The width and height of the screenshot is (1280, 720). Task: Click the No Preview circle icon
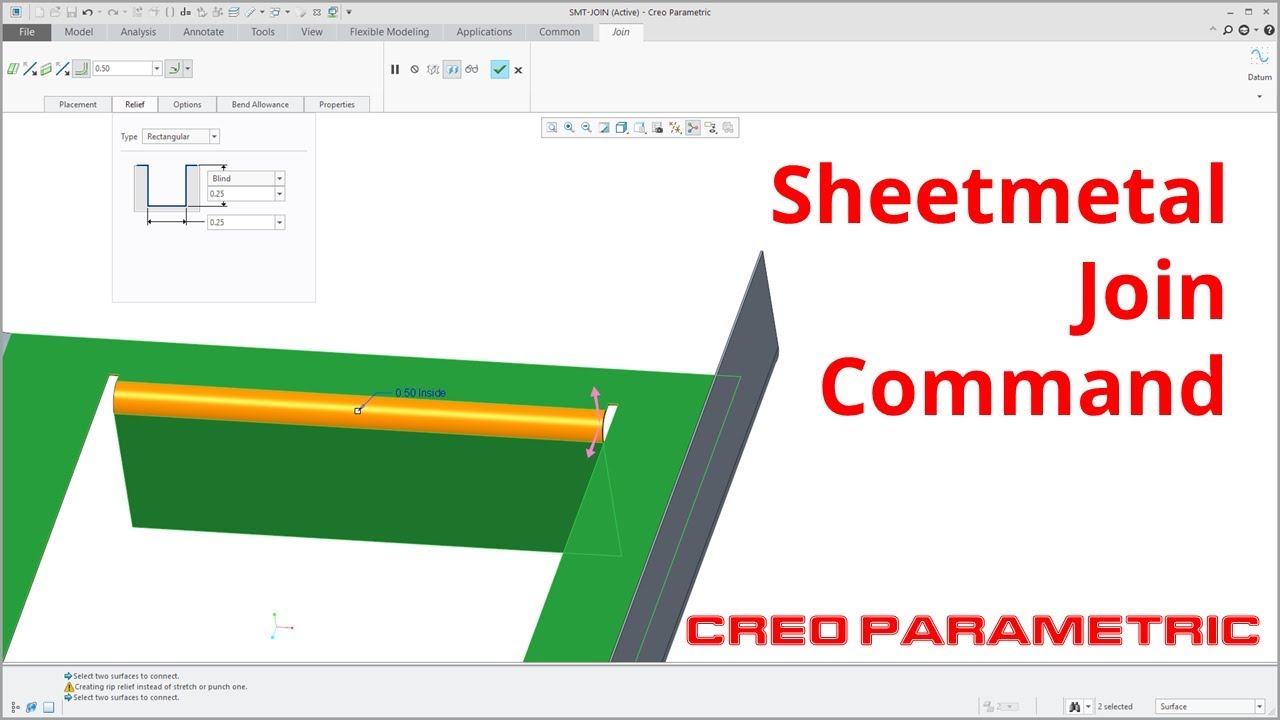click(x=414, y=69)
